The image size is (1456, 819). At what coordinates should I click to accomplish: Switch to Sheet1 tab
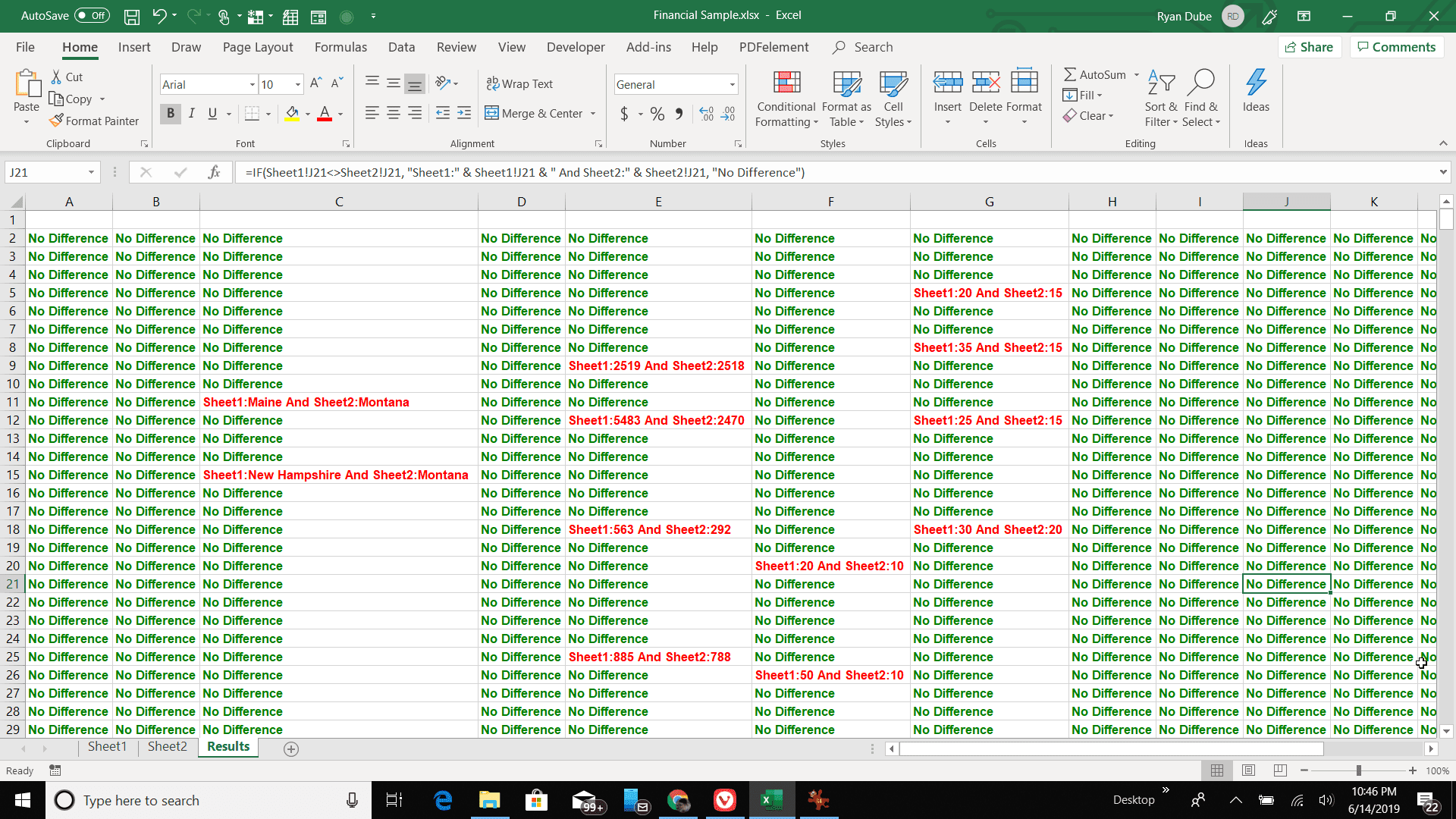click(x=106, y=747)
